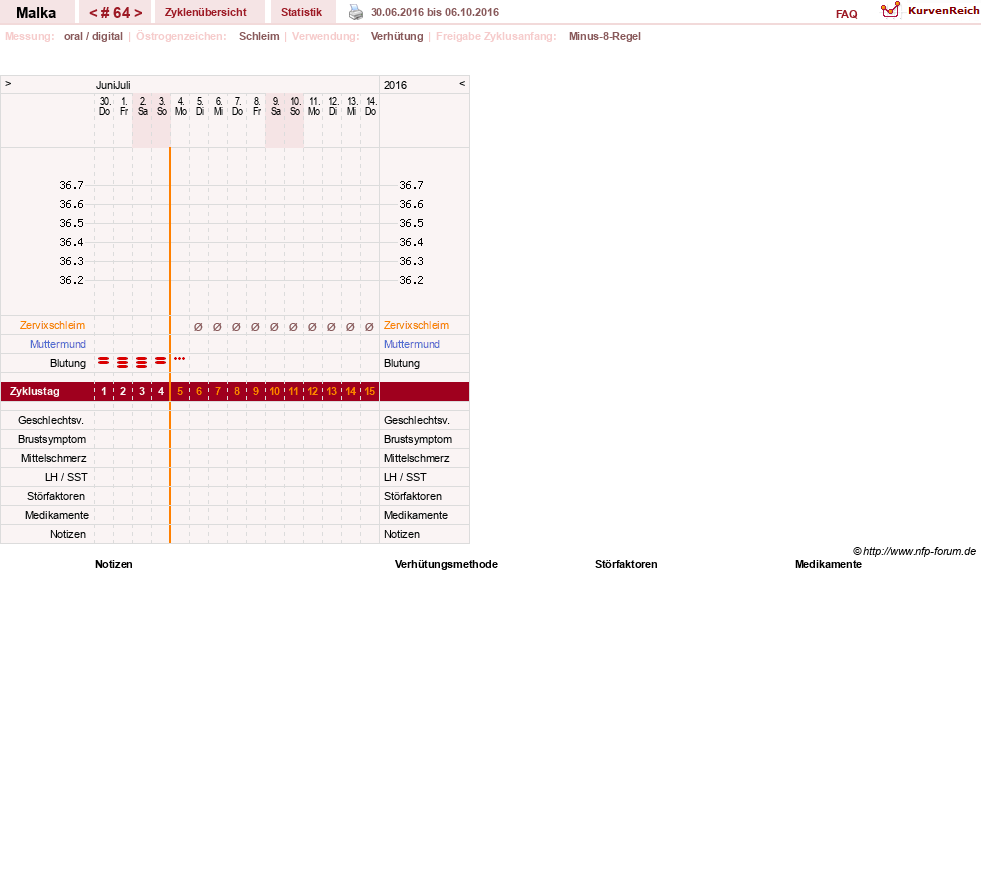Click the Malka user name tab

point(36,12)
